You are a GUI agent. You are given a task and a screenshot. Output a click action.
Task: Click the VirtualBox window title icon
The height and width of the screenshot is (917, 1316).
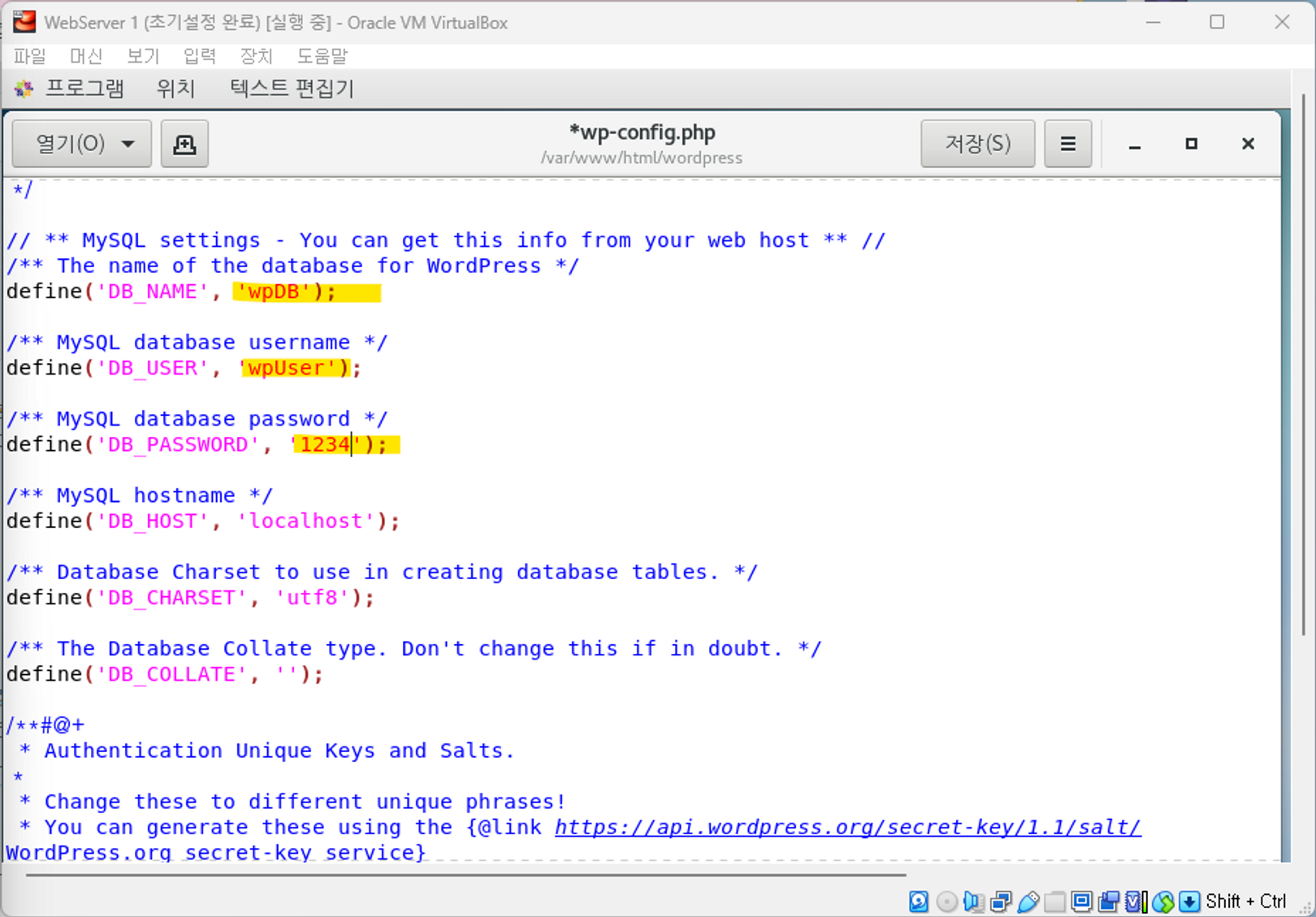pyautogui.click(x=24, y=22)
